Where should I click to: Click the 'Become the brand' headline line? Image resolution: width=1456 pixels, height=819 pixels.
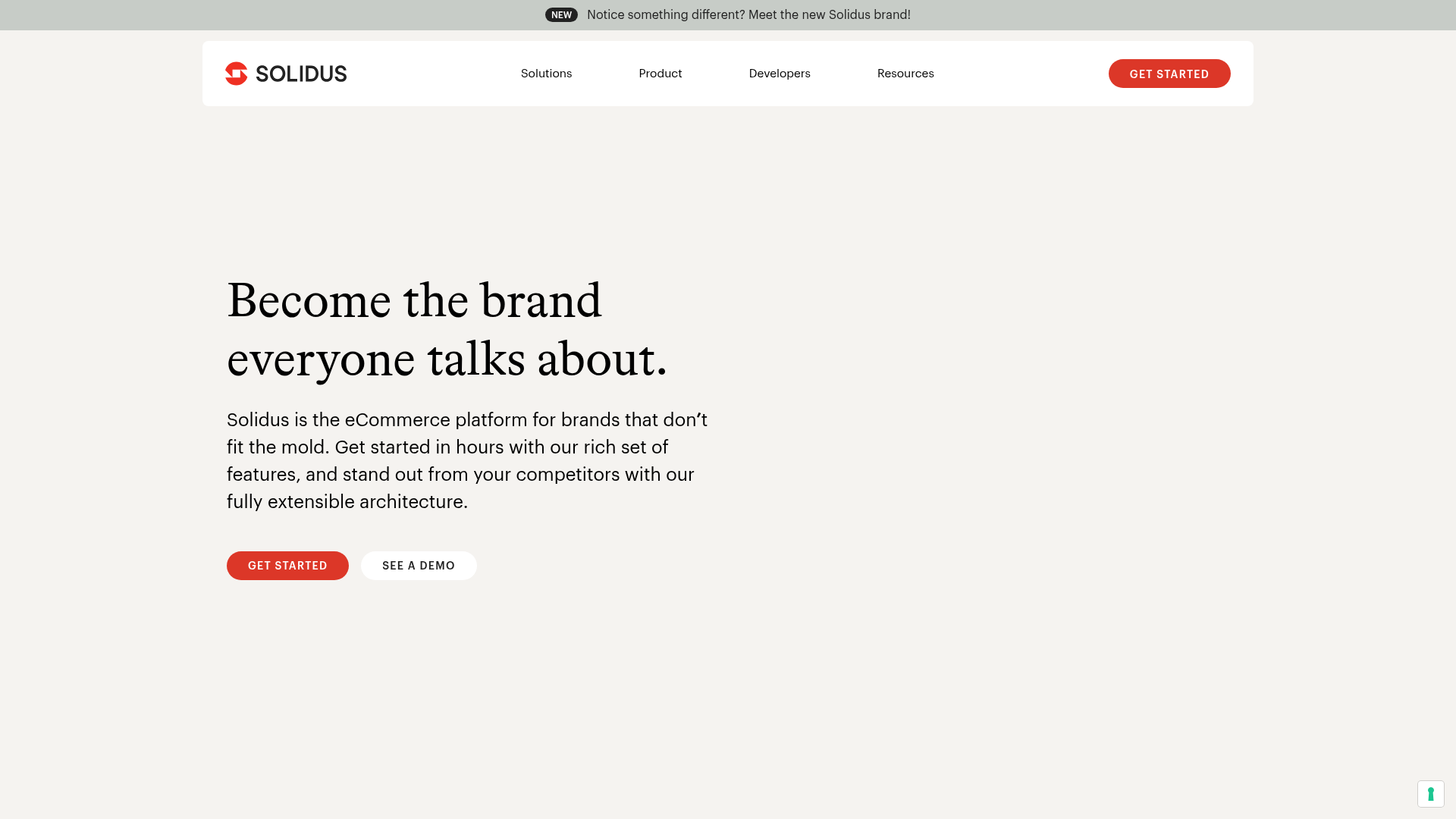[414, 301]
